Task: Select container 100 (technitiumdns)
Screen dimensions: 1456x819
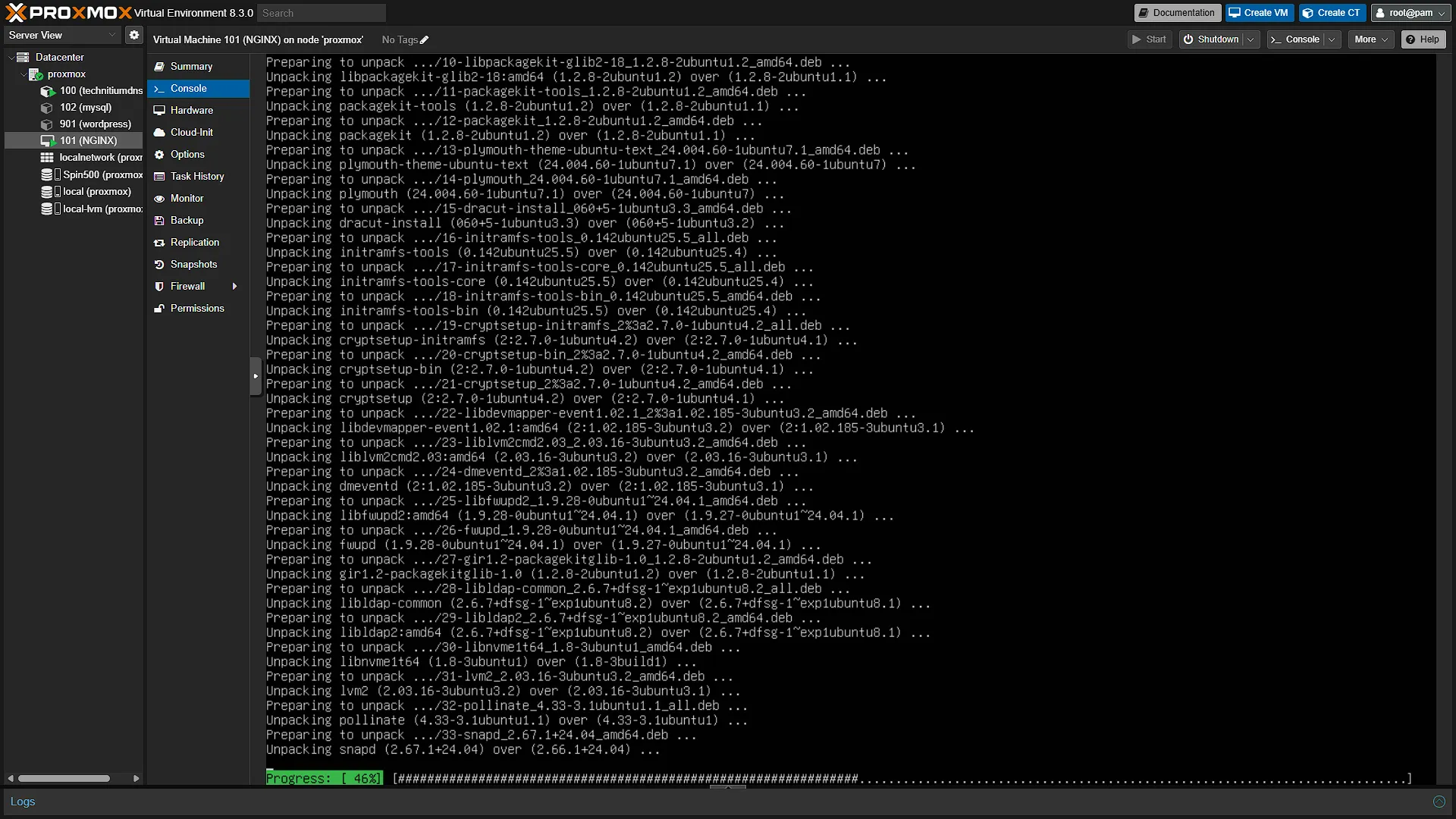Action: pyautogui.click(x=91, y=91)
